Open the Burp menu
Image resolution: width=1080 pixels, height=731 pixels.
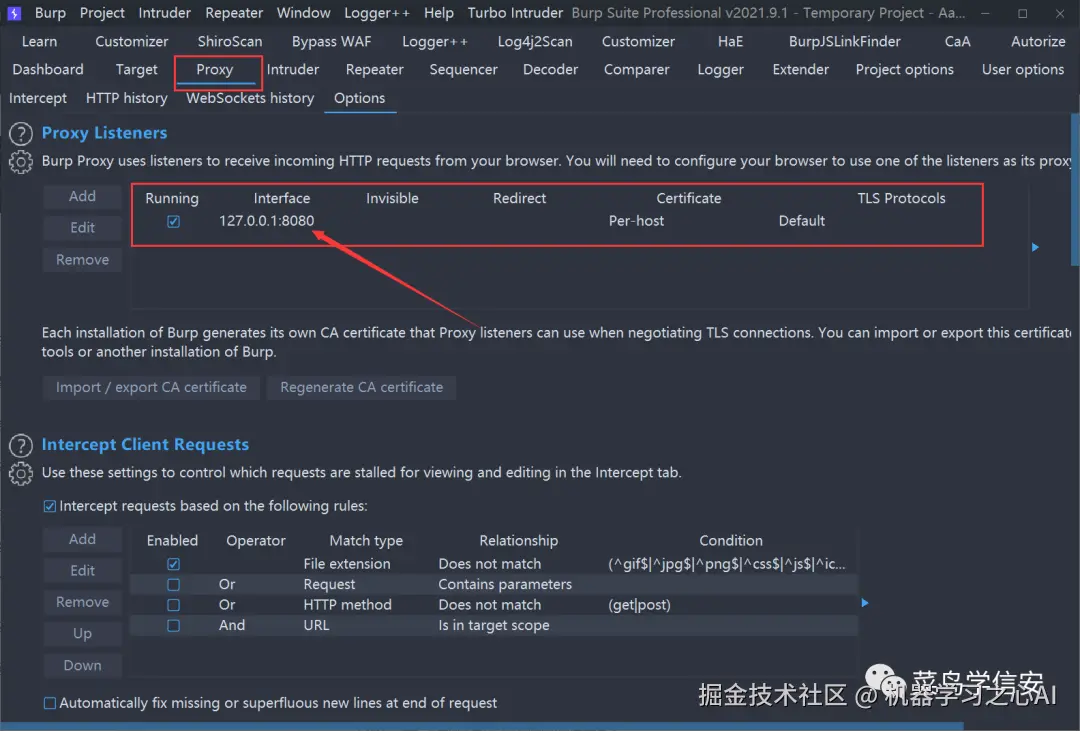pos(50,13)
